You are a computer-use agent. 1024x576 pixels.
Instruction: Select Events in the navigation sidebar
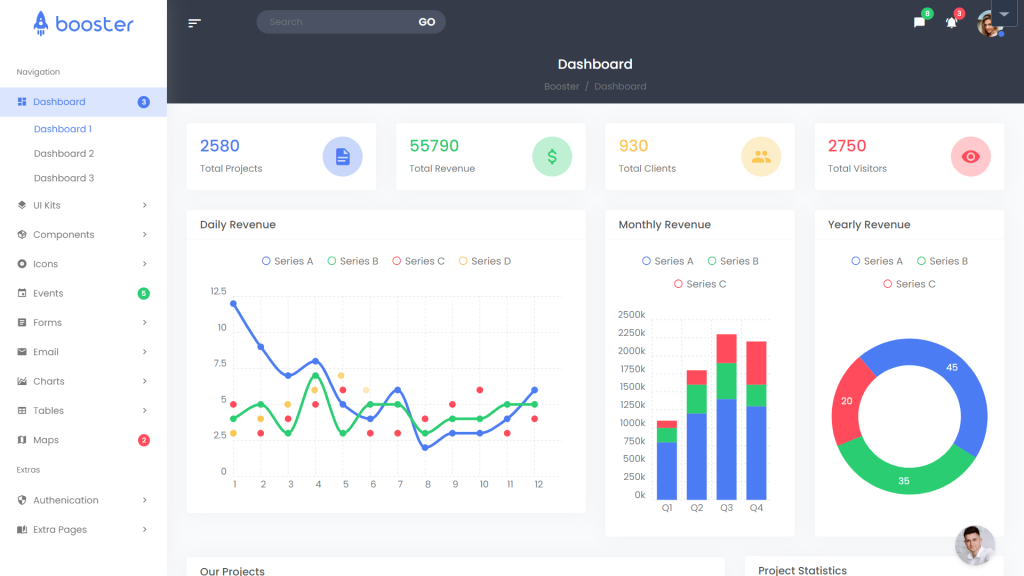pos(48,293)
